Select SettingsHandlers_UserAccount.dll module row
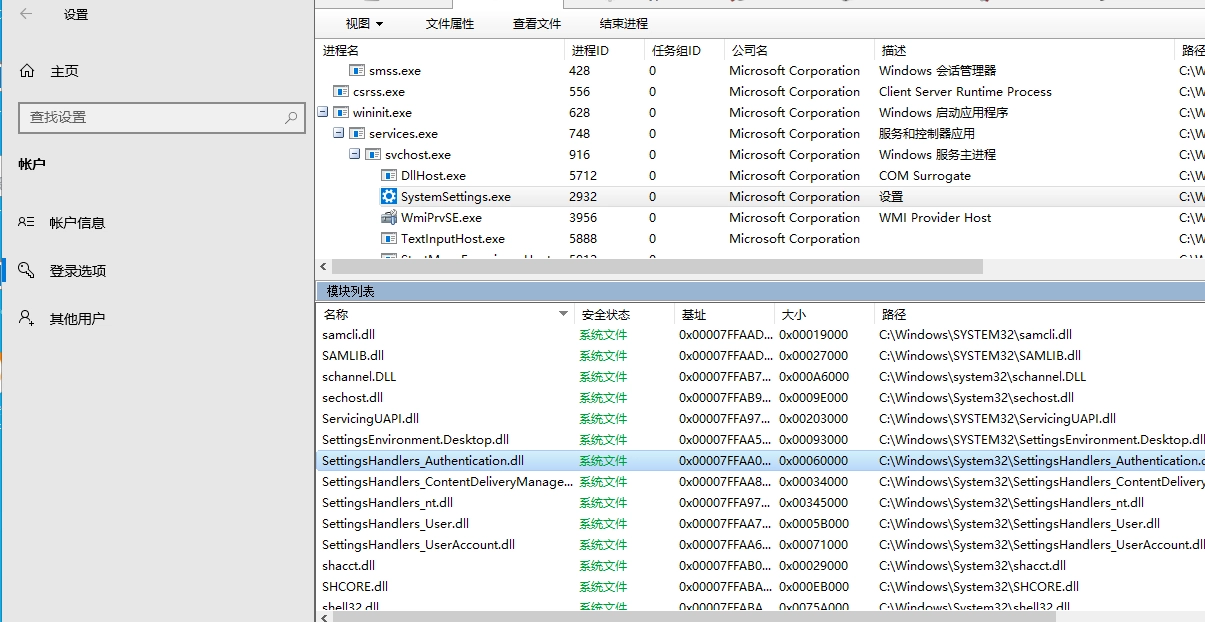The height and width of the screenshot is (622, 1205). tap(760, 545)
